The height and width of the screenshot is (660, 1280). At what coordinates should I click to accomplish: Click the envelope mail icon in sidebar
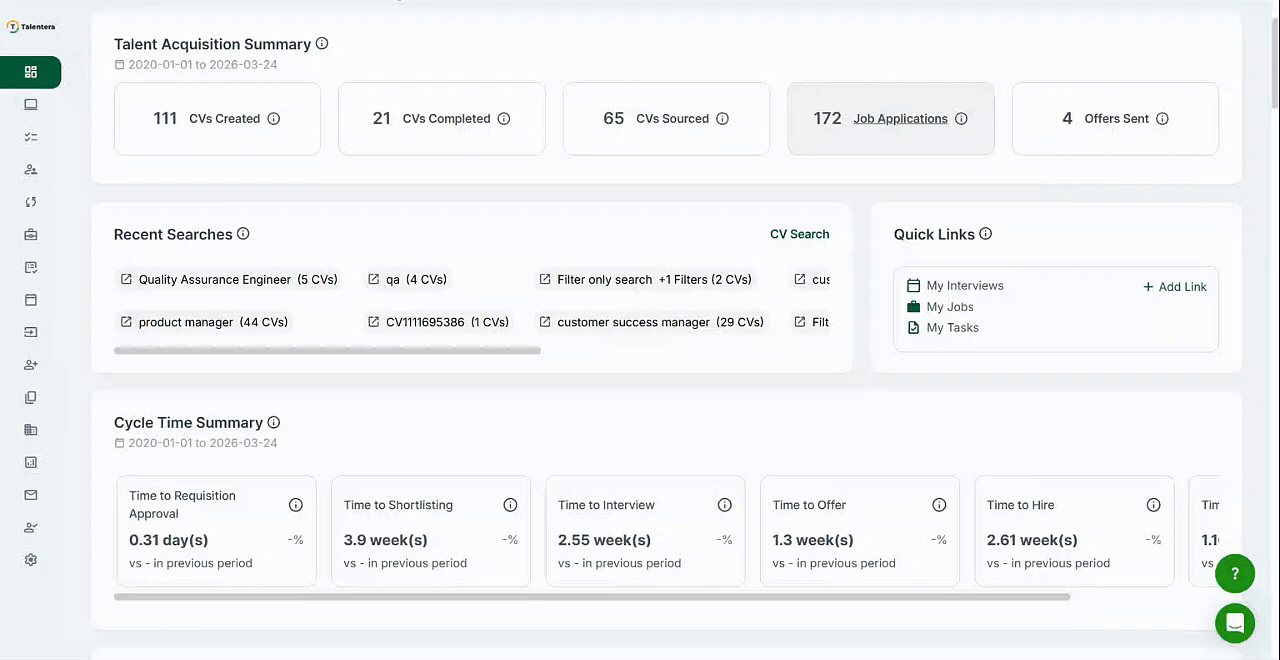tap(31, 495)
